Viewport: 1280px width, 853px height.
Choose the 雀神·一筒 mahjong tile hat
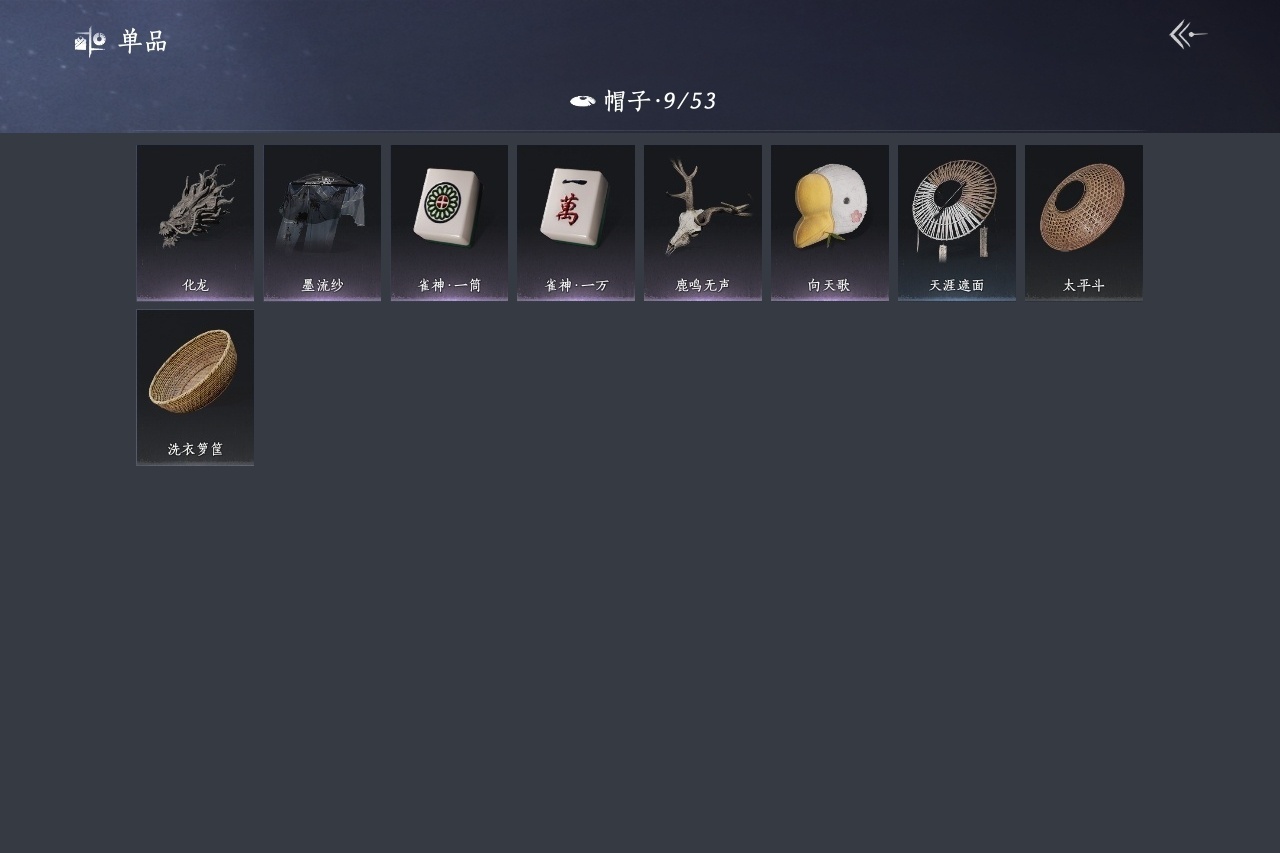pyautogui.click(x=449, y=222)
